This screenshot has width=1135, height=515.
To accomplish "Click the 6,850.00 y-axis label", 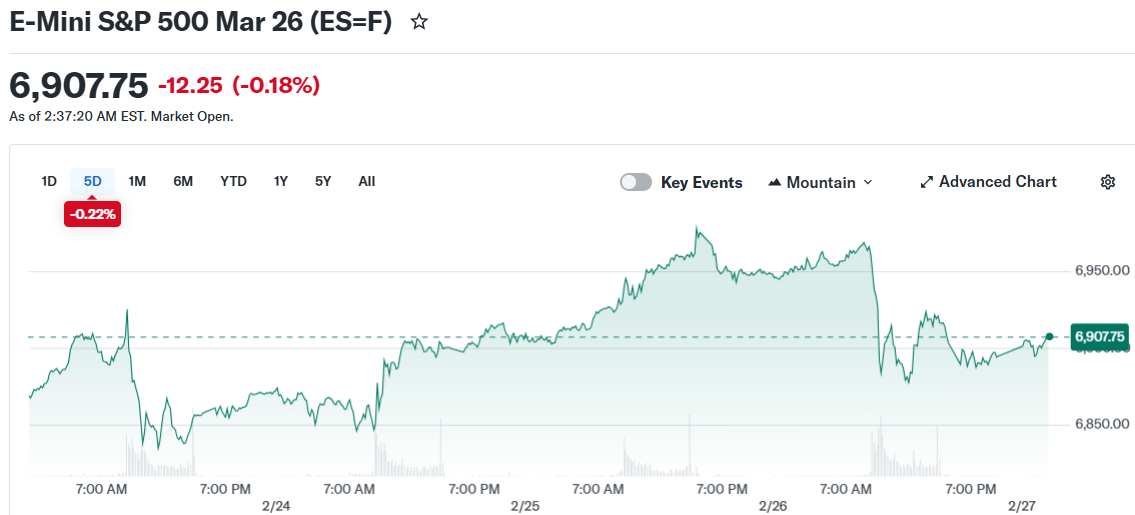I will (1102, 425).
